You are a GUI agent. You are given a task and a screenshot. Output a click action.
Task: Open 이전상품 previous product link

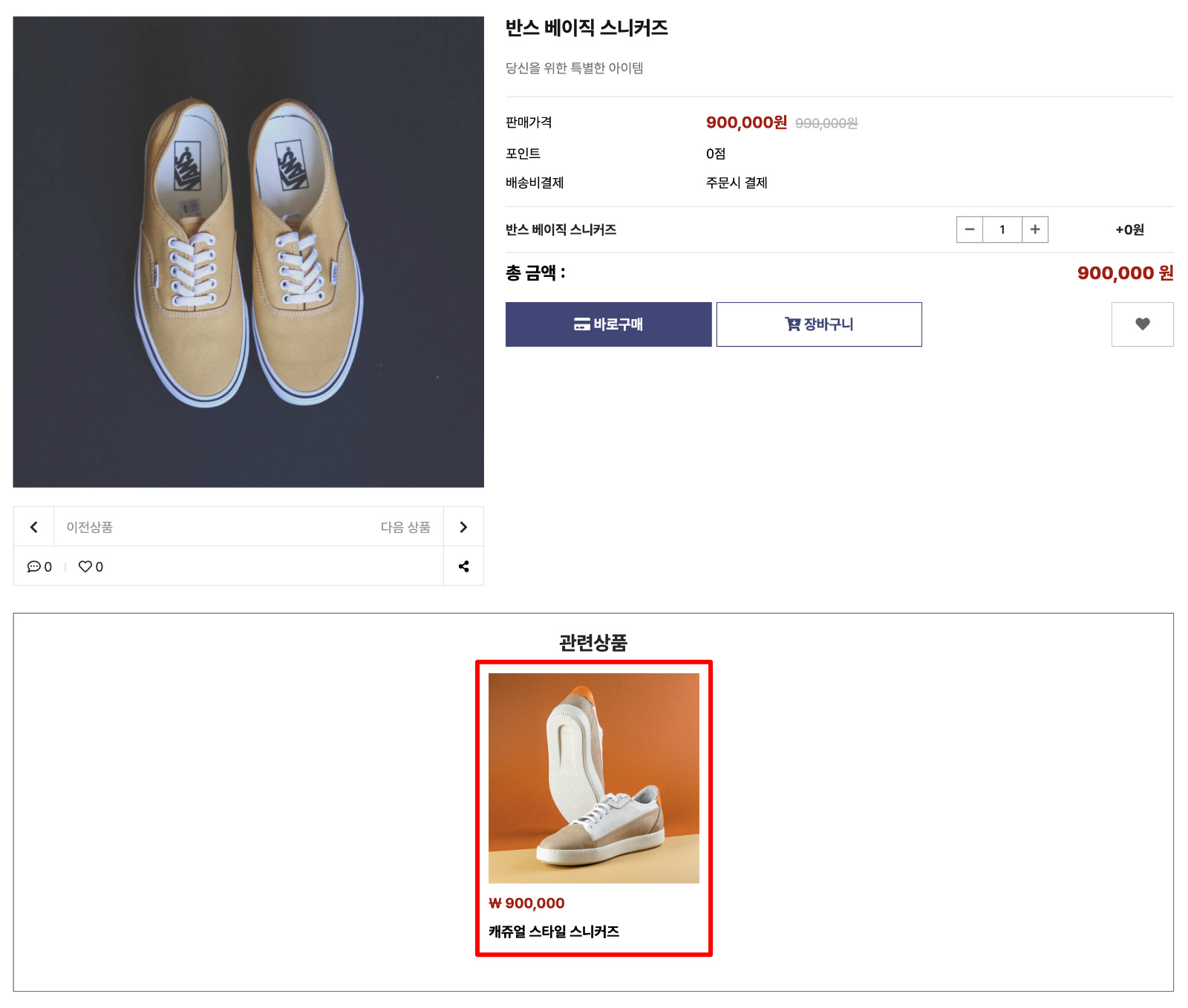click(90, 527)
